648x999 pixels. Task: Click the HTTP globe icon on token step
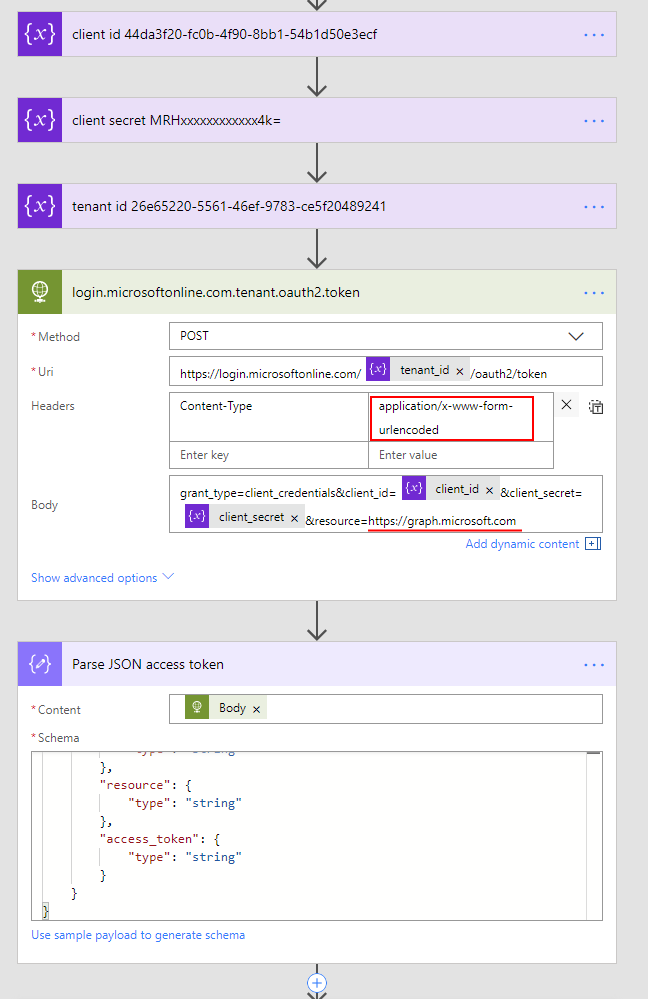[39, 293]
